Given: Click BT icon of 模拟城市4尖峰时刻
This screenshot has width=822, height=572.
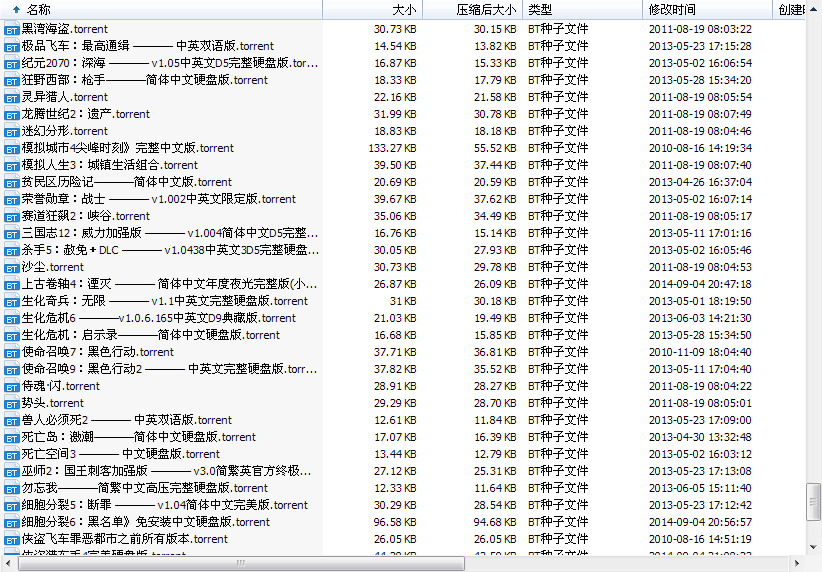Looking at the screenshot, I should (x=12, y=148).
